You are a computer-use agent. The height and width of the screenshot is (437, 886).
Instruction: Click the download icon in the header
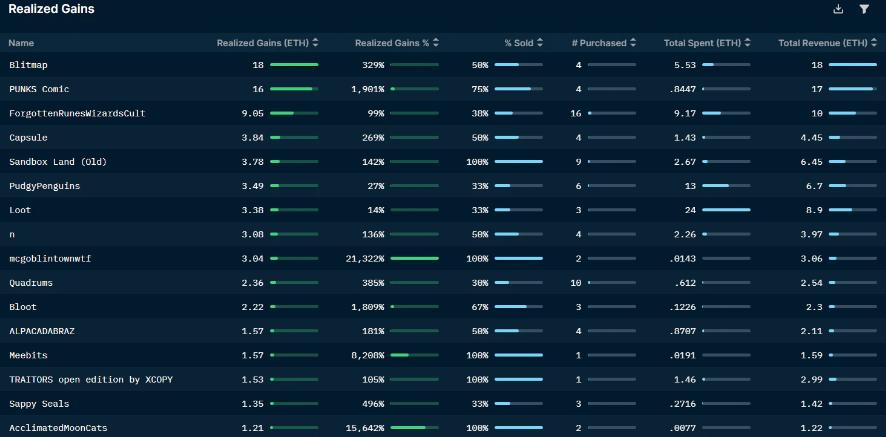click(x=838, y=9)
